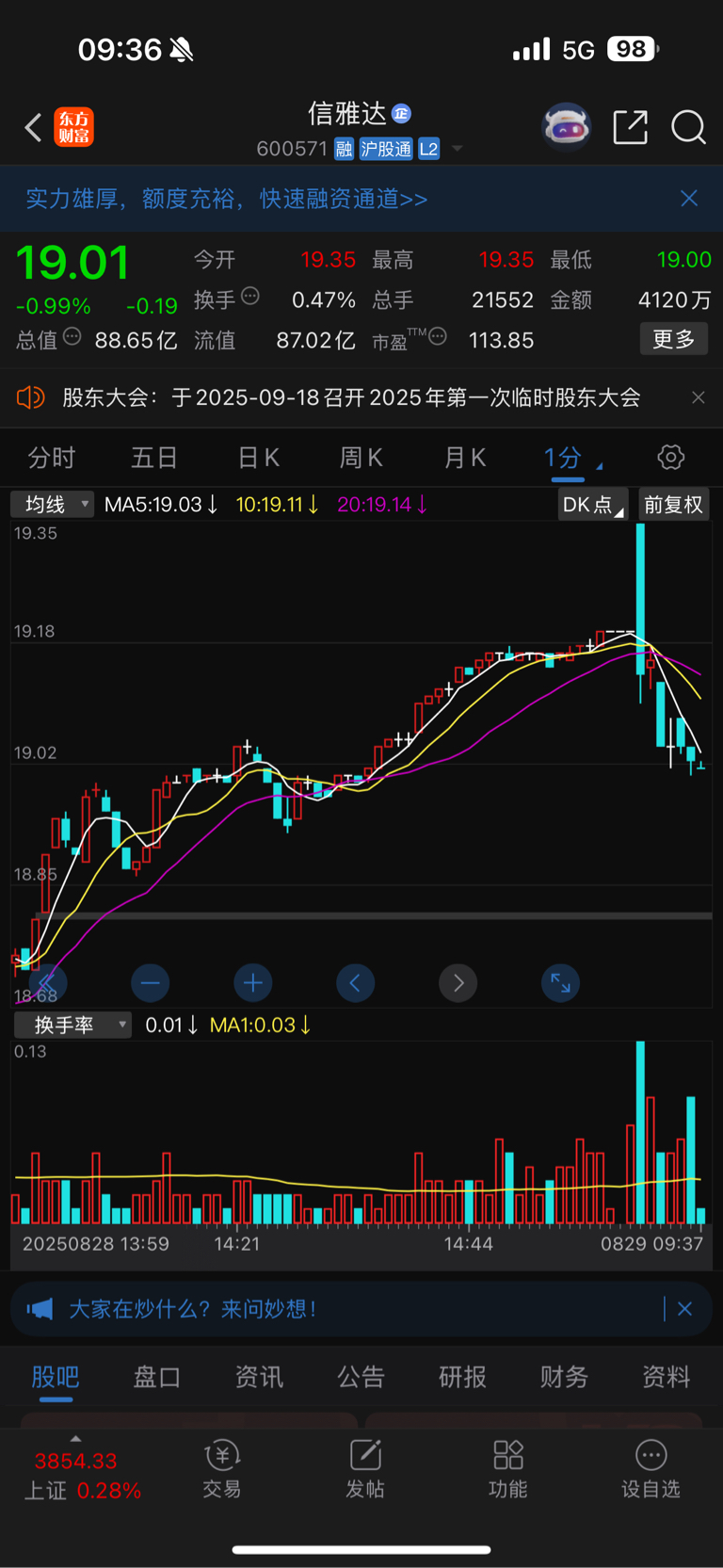This screenshot has width=723, height=1568.
Task: Tap the MA5:19.03 readout
Action: [161, 505]
